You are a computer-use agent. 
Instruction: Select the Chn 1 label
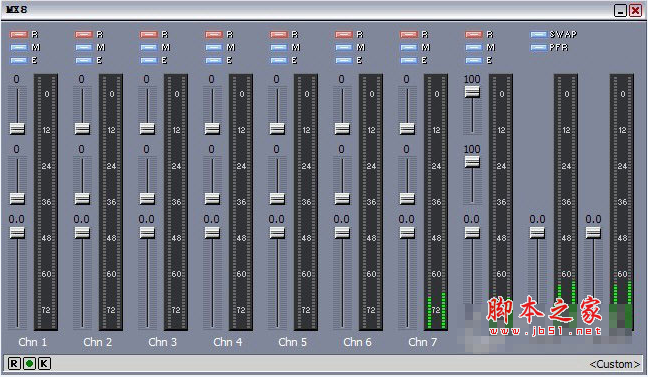tap(33, 342)
